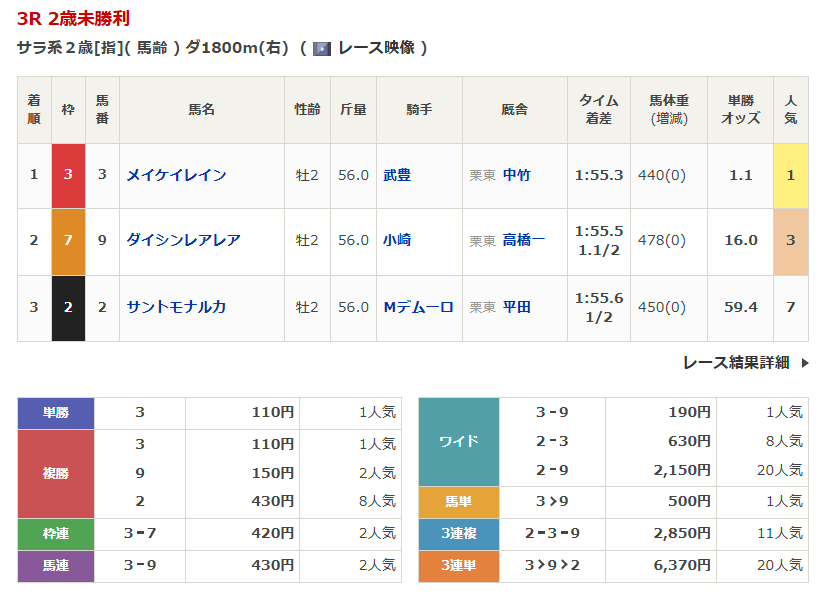This screenshot has height=594, width=829.
Task: Click the 3連単 payout label
Action: pos(458,566)
